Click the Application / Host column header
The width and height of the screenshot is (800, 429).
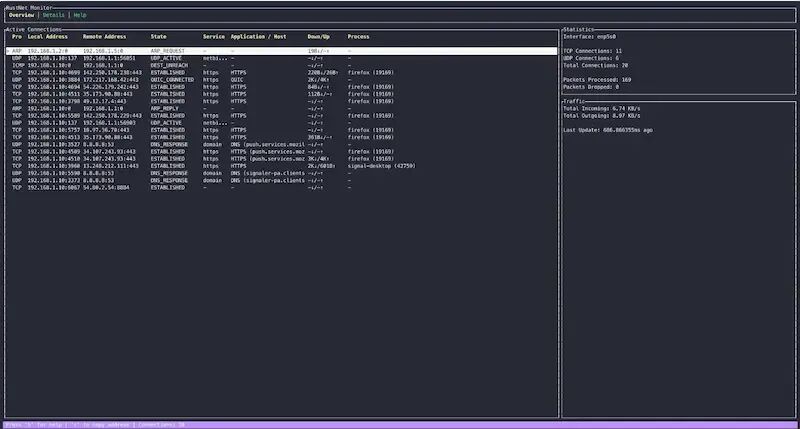[x=259, y=37]
